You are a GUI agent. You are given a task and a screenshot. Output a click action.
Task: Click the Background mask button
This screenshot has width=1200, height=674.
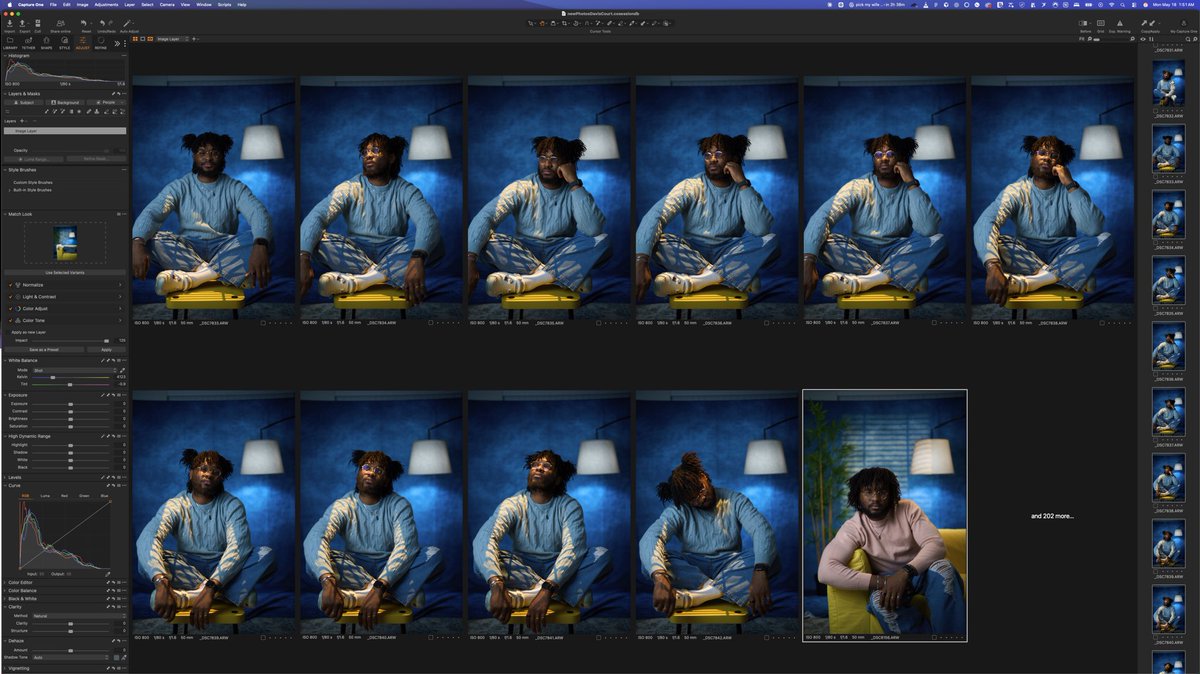(65, 102)
